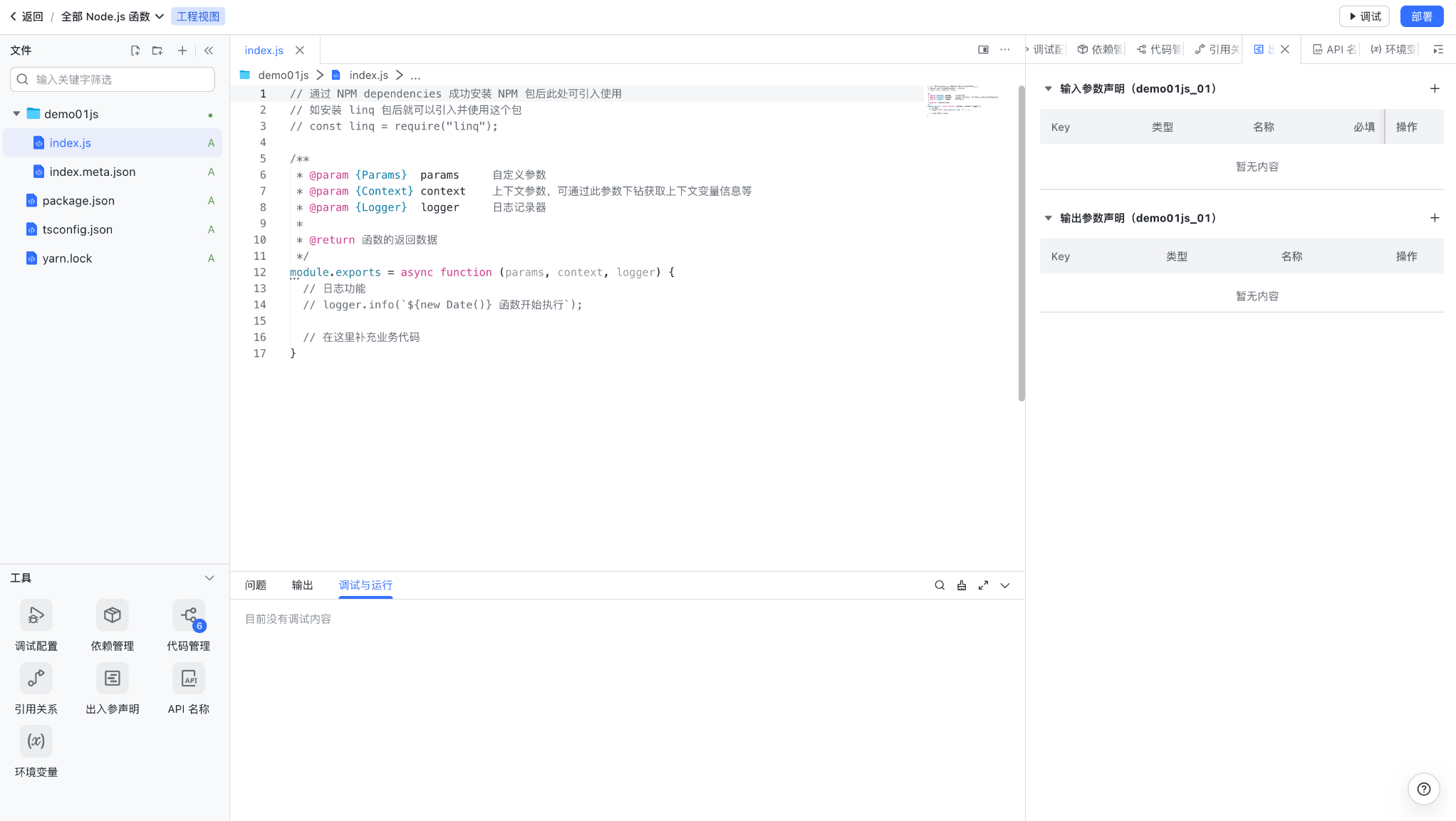Screen dimensions: 1456x821
Task: Close the active 出入参声明 right-panel tab
Action: click(x=1285, y=49)
